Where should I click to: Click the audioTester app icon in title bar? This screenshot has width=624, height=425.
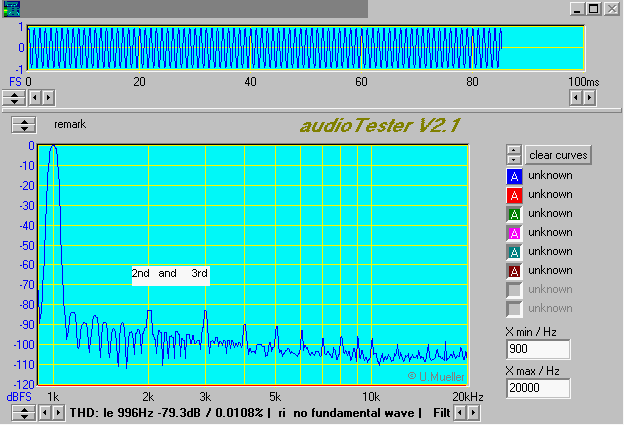tap(11, 8)
